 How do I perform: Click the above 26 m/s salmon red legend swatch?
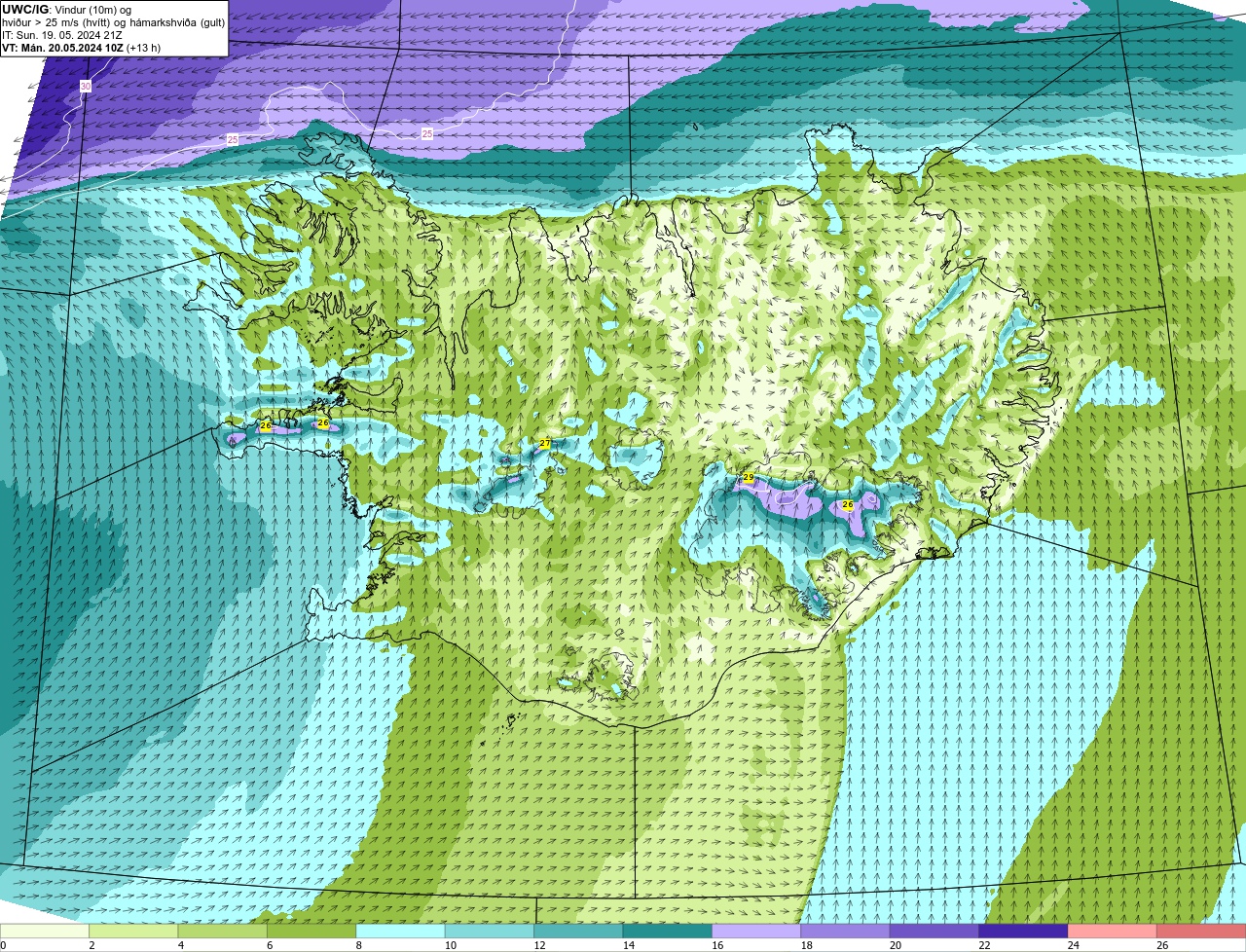(1201, 931)
